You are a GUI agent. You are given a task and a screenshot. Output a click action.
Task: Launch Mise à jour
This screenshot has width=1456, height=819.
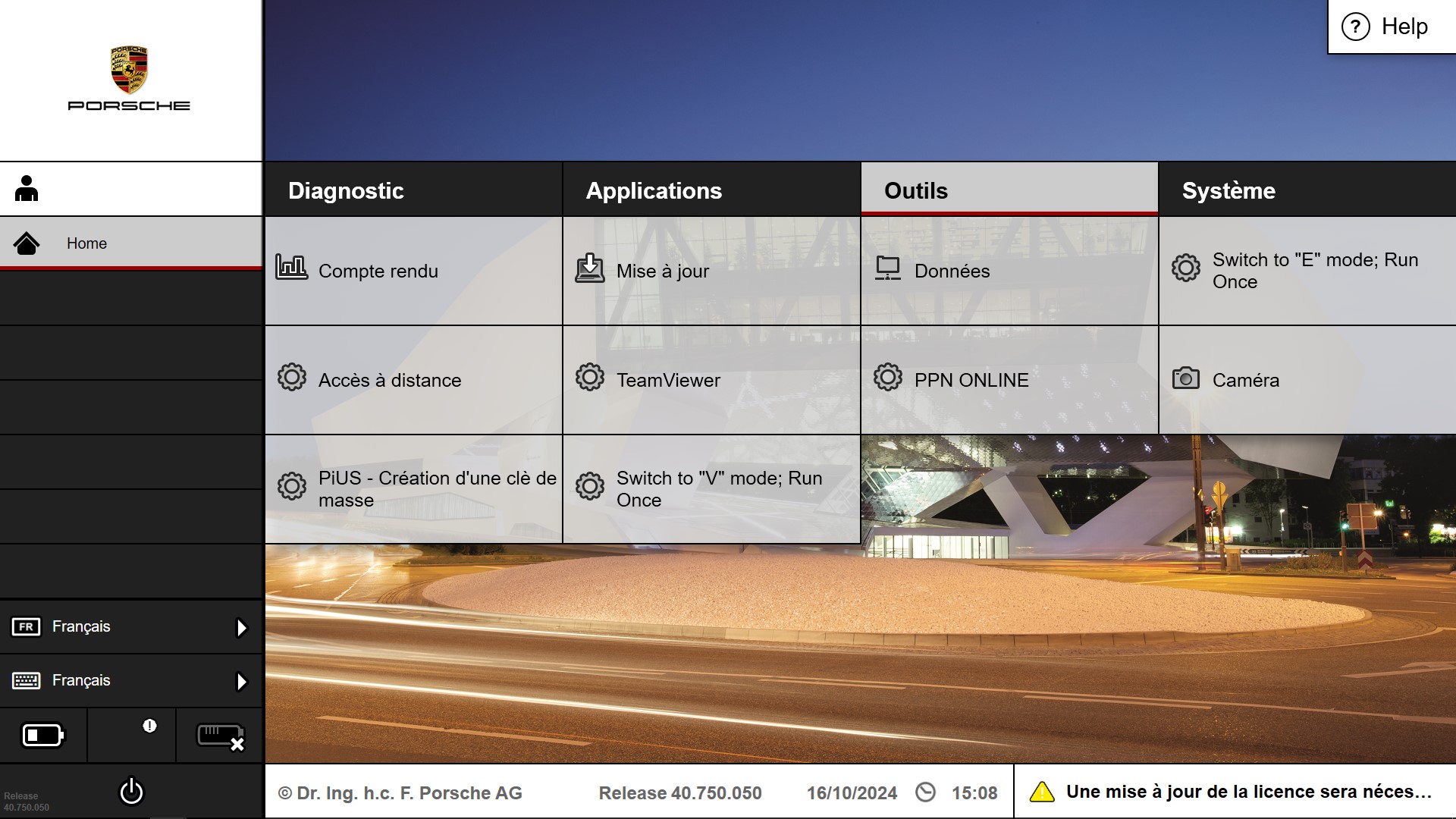(711, 271)
